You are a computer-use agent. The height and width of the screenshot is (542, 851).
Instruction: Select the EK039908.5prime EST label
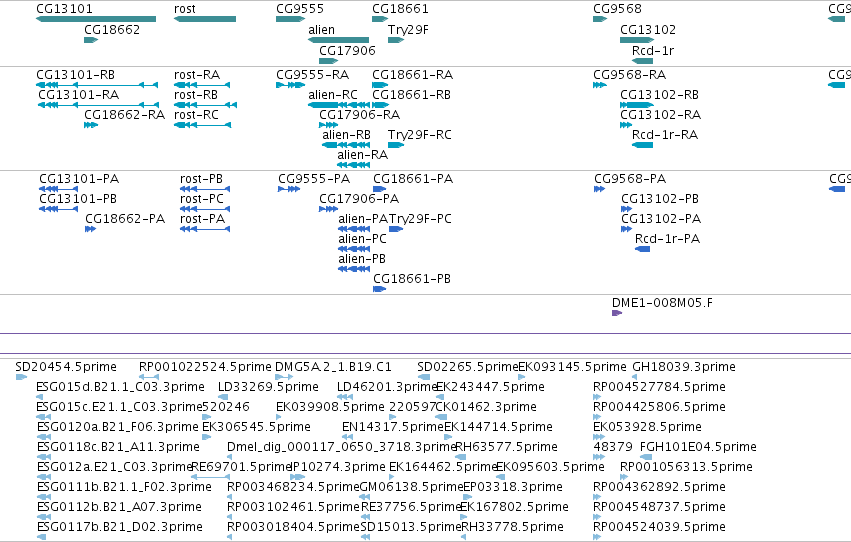[x=330, y=407]
